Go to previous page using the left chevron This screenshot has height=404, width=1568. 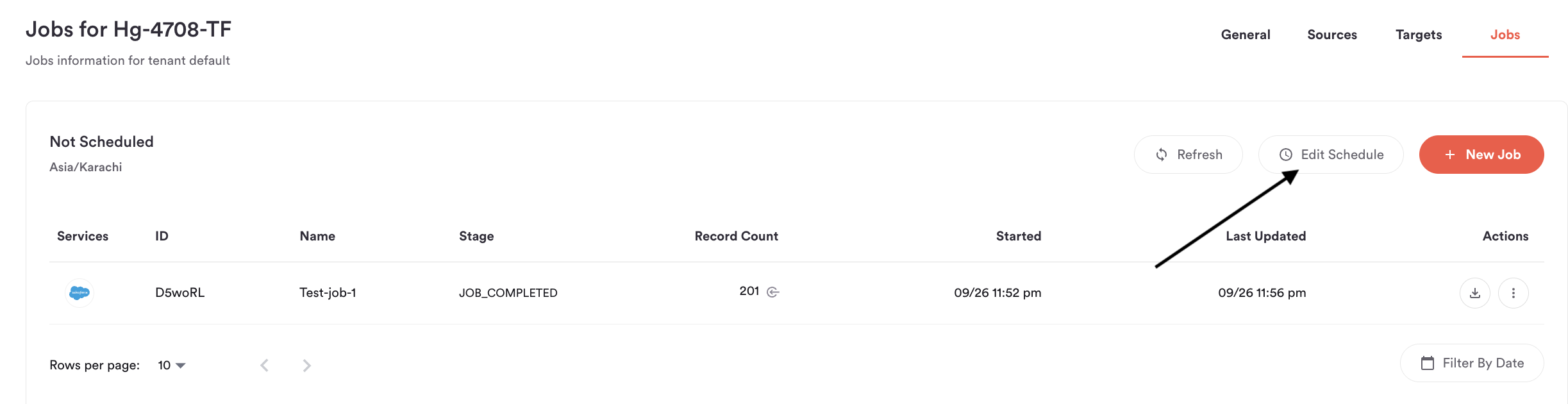click(x=263, y=364)
